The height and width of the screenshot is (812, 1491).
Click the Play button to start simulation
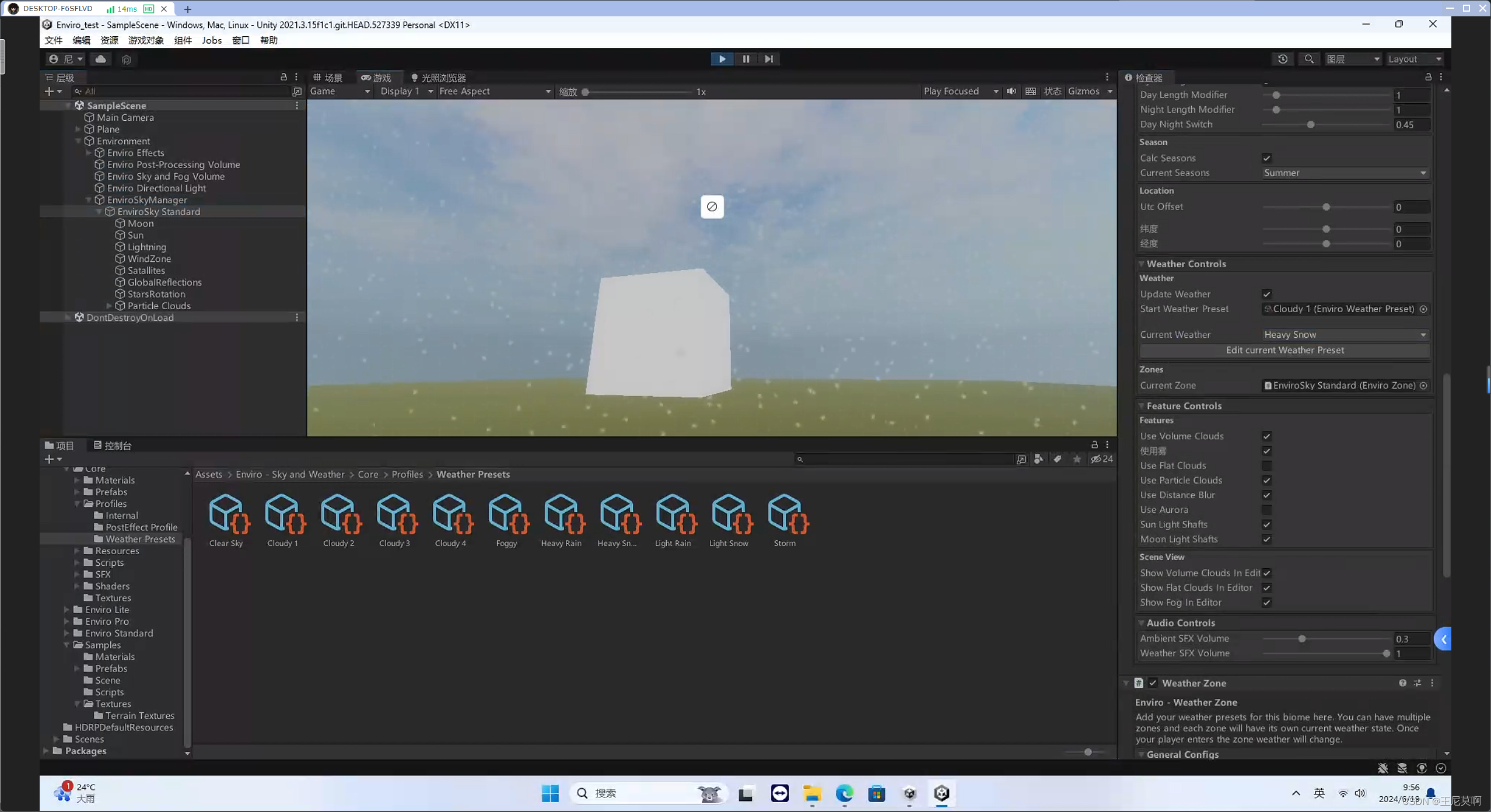722,58
